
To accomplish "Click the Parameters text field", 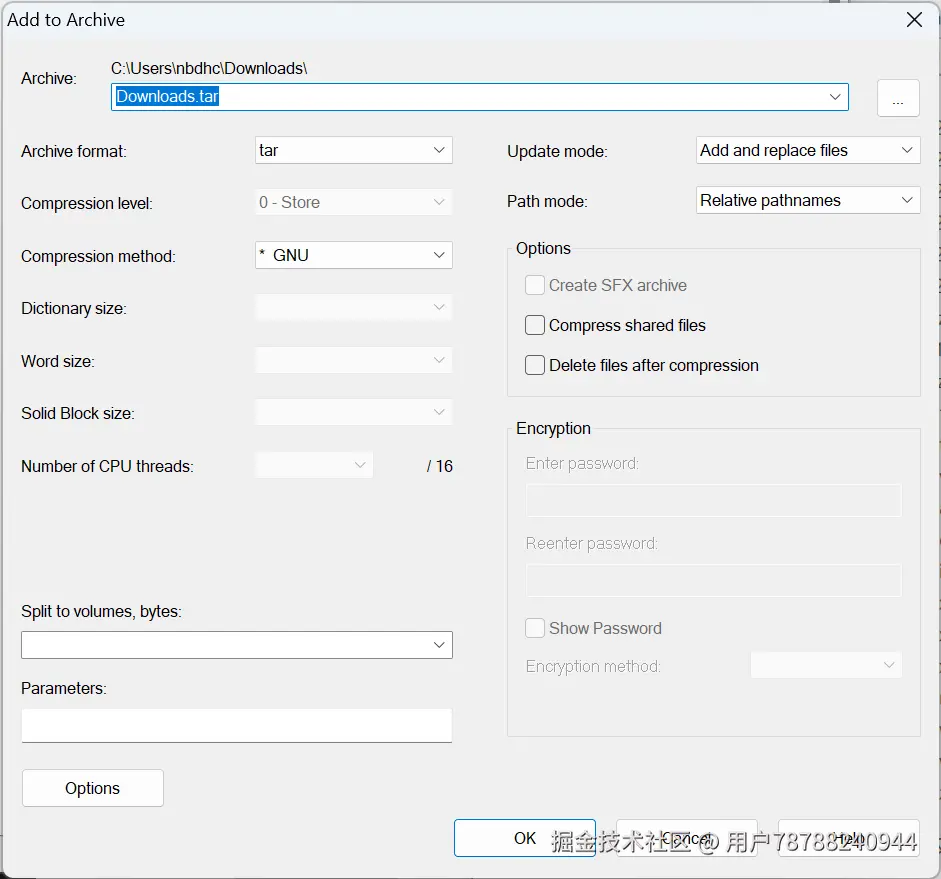I will 236,725.
